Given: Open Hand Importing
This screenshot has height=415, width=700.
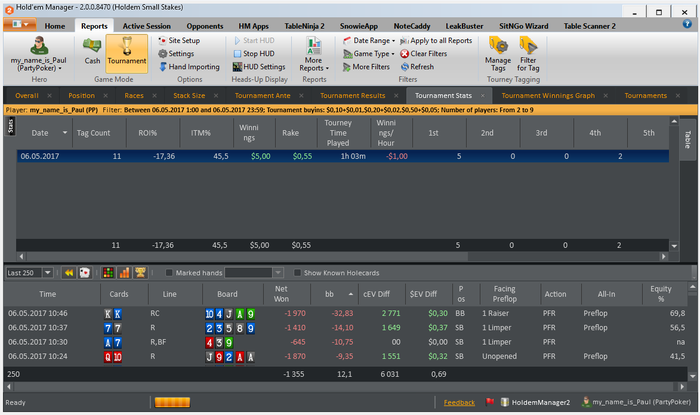Looking at the screenshot, I should pyautogui.click(x=189, y=67).
